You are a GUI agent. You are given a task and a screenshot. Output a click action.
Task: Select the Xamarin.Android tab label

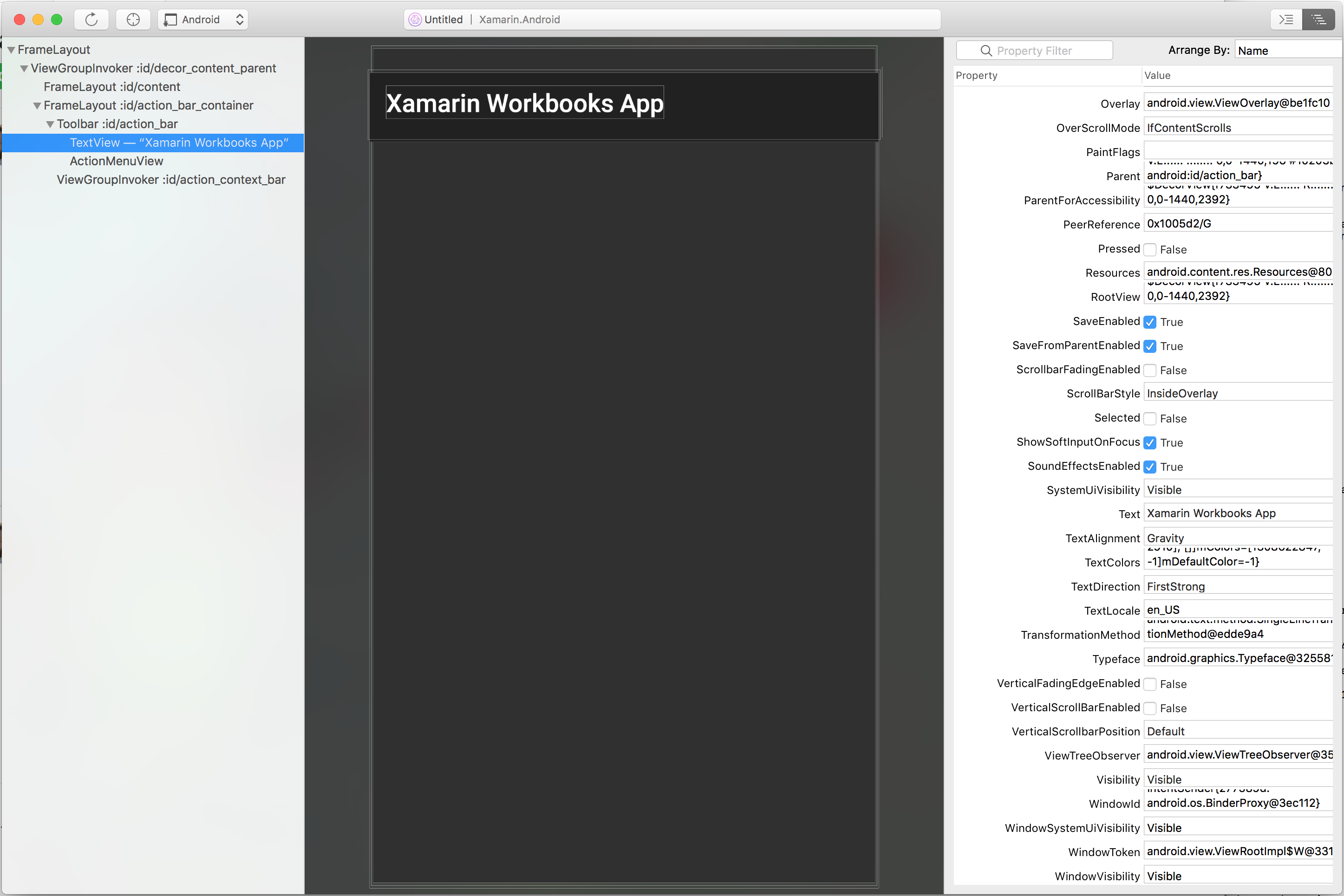click(x=519, y=19)
